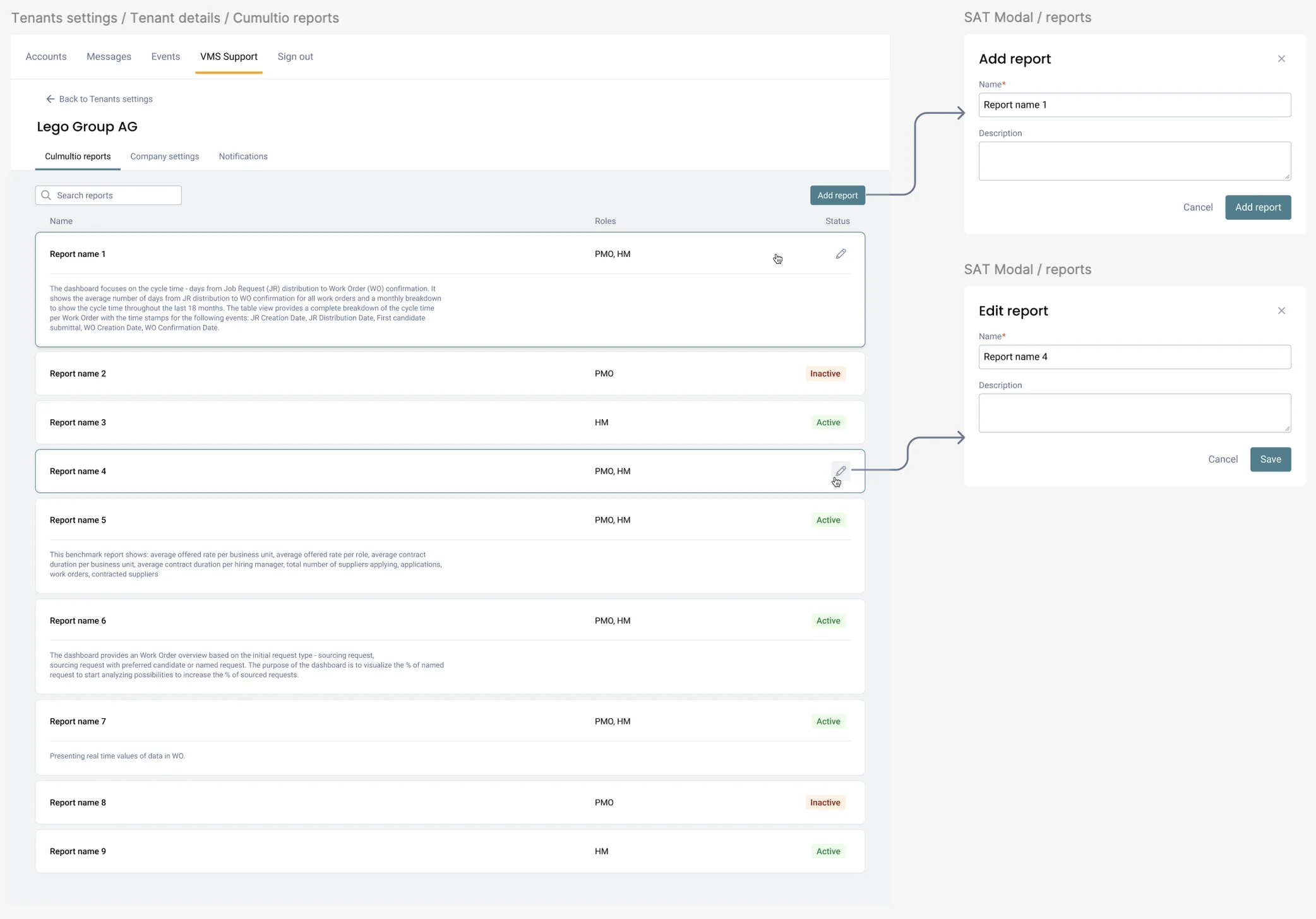Select the Report name 5 row title
Screen dimensions: 1316x919
coord(78,520)
